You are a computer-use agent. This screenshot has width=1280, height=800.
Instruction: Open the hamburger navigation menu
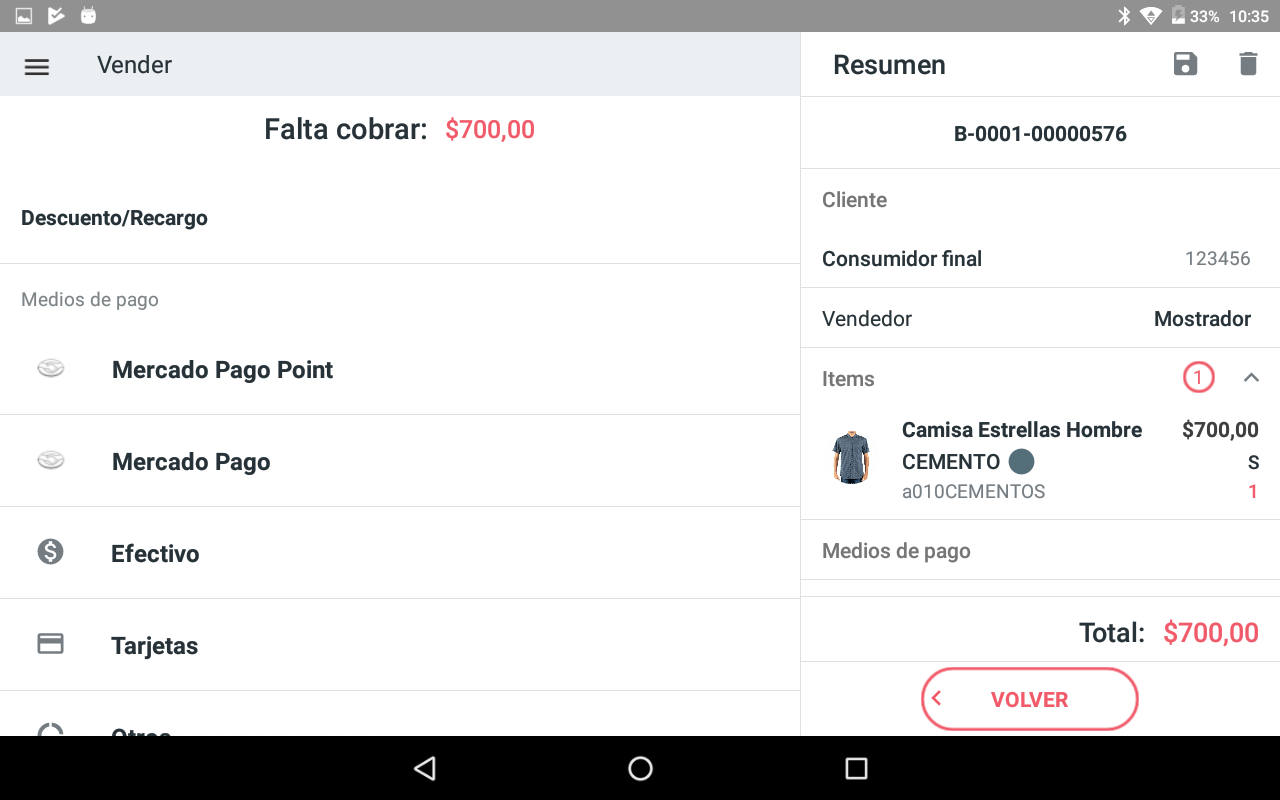(37, 67)
